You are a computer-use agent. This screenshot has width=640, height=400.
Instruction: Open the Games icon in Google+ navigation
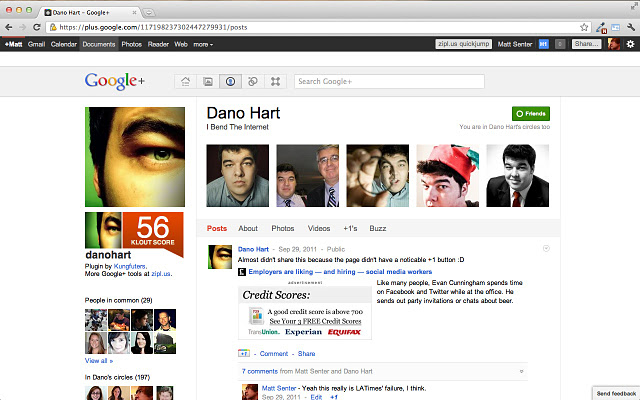point(276,81)
